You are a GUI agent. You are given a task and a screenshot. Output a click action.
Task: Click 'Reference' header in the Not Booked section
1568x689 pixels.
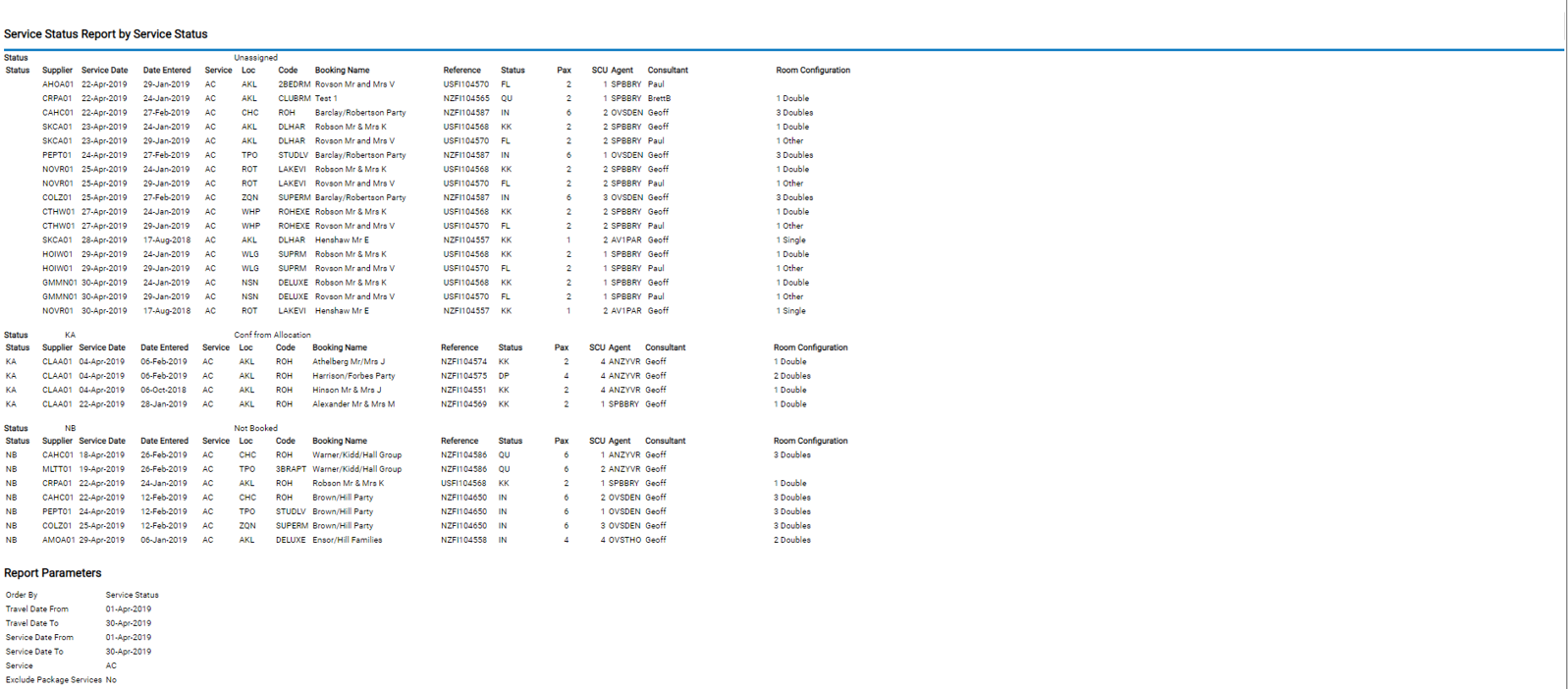(460, 441)
